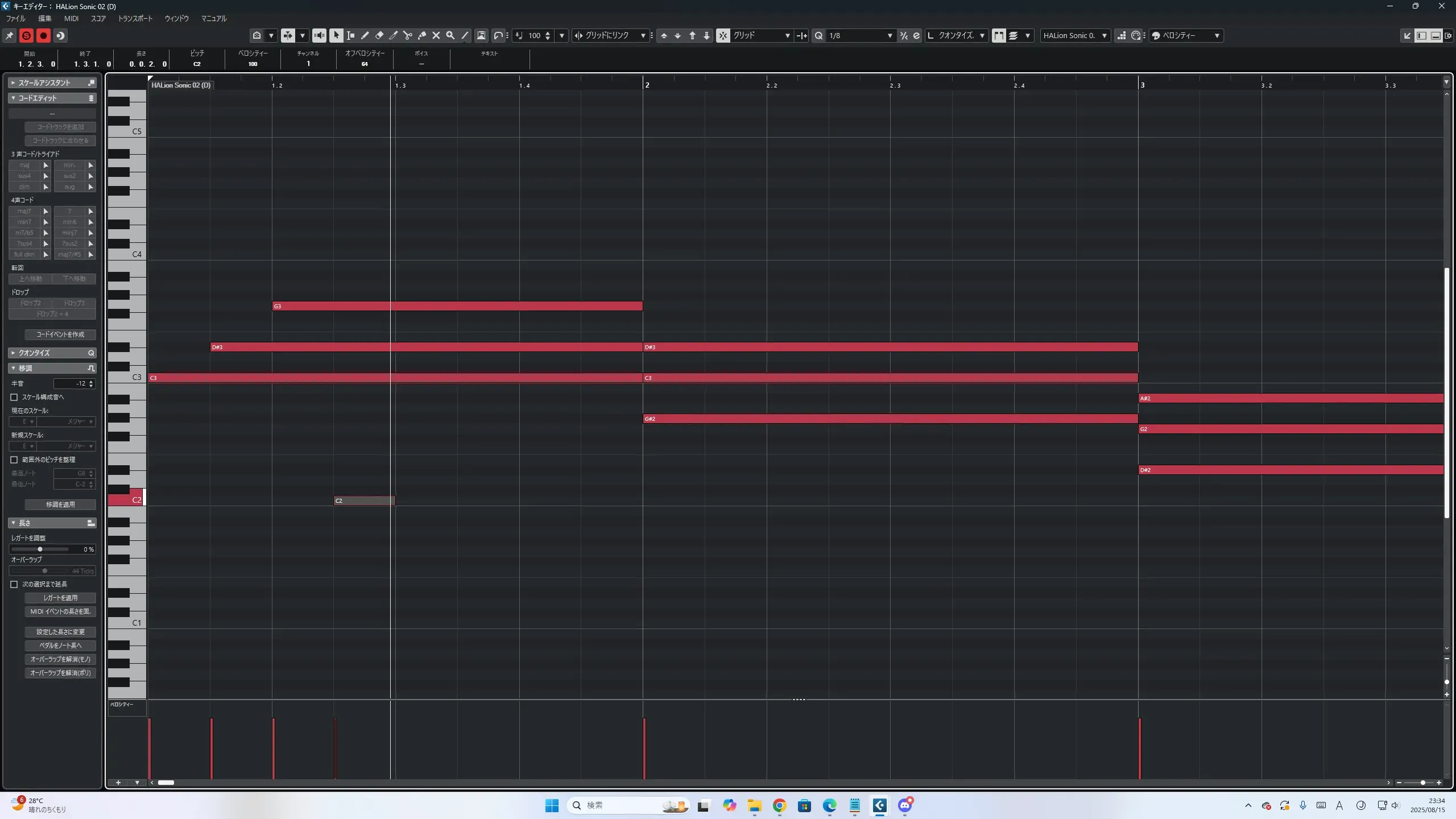Click the レガートを調整 slider handle
This screenshot has width=1456, height=819.
pyautogui.click(x=40, y=549)
